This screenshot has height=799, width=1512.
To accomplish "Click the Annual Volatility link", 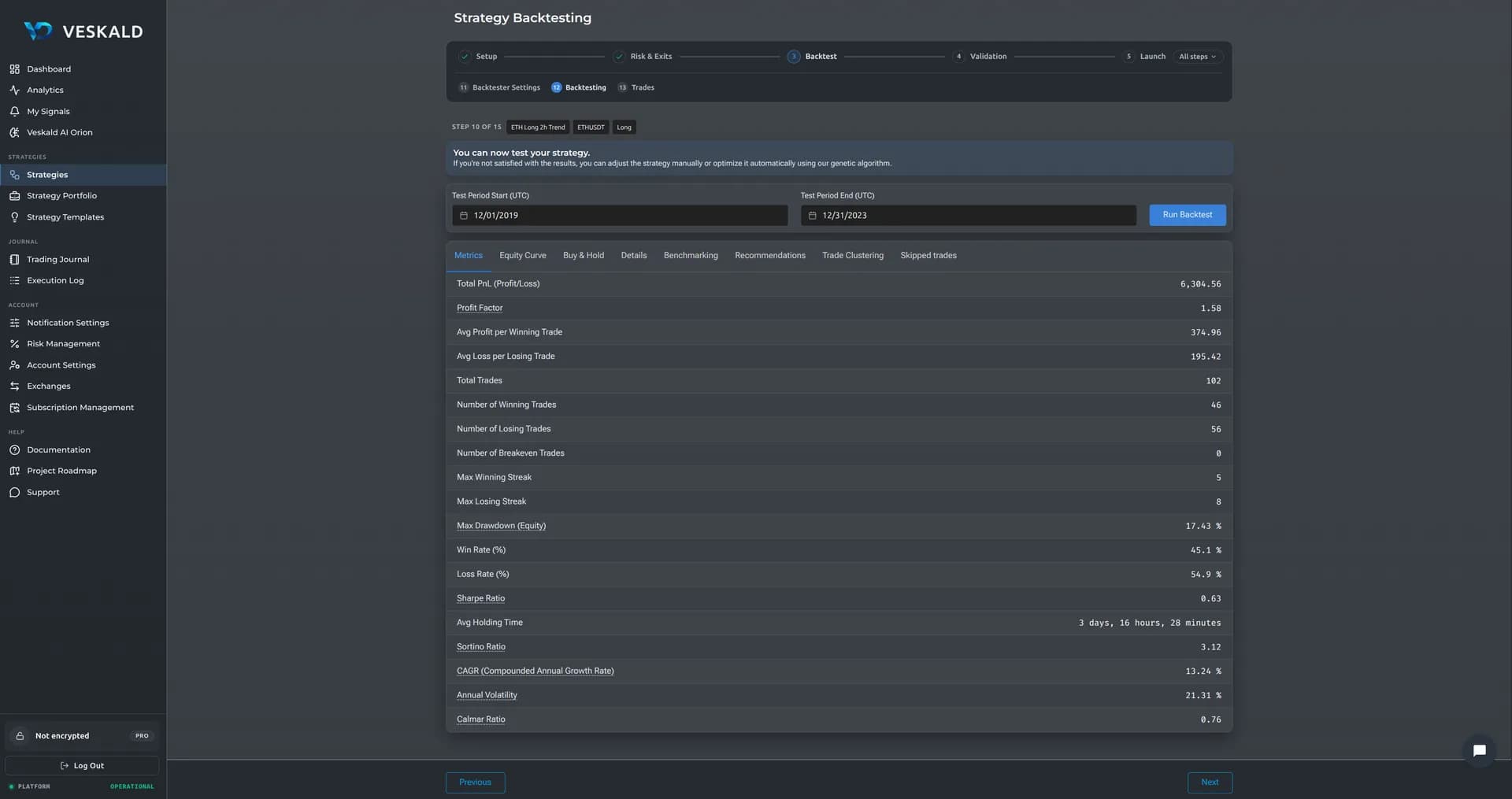I will click(x=487, y=695).
